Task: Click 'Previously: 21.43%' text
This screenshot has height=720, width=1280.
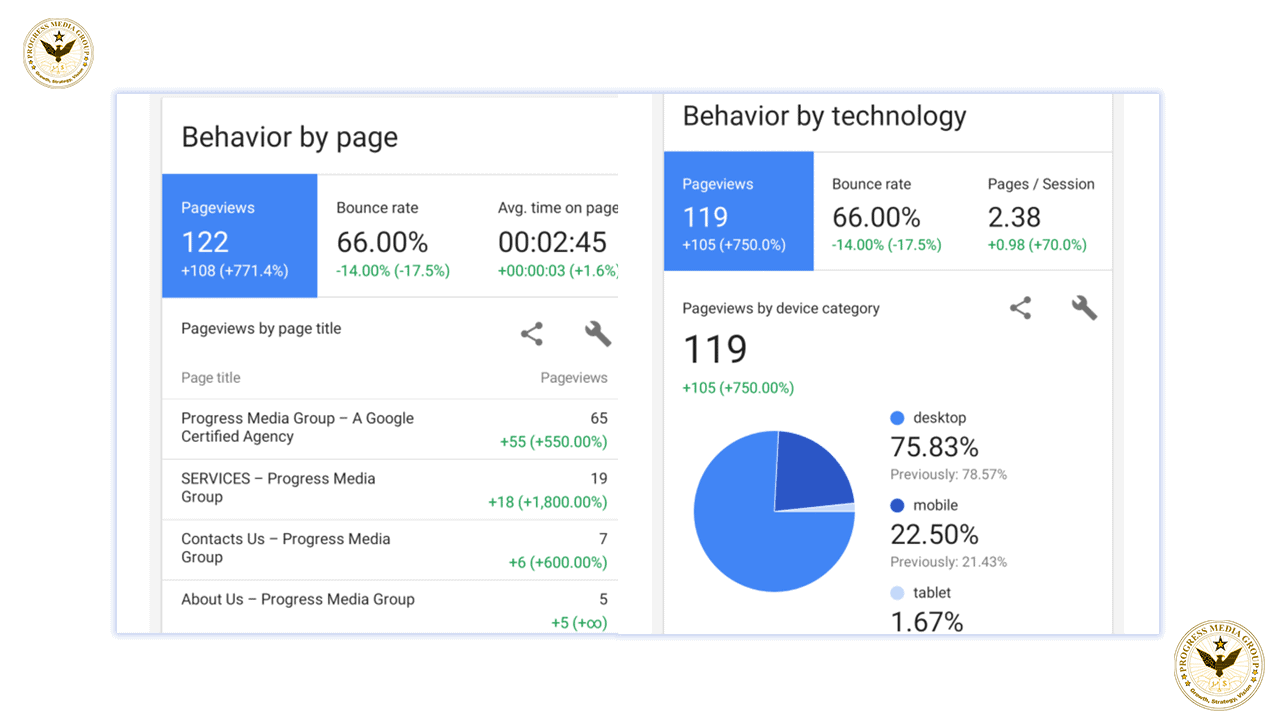Action: [949, 562]
